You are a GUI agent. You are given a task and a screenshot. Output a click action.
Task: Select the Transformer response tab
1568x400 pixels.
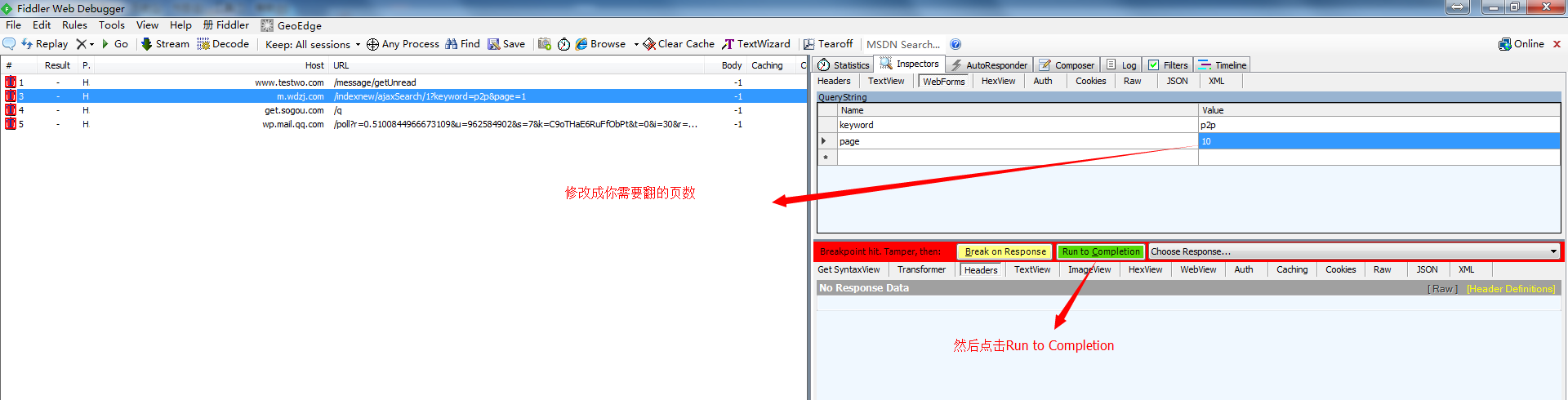(921, 269)
